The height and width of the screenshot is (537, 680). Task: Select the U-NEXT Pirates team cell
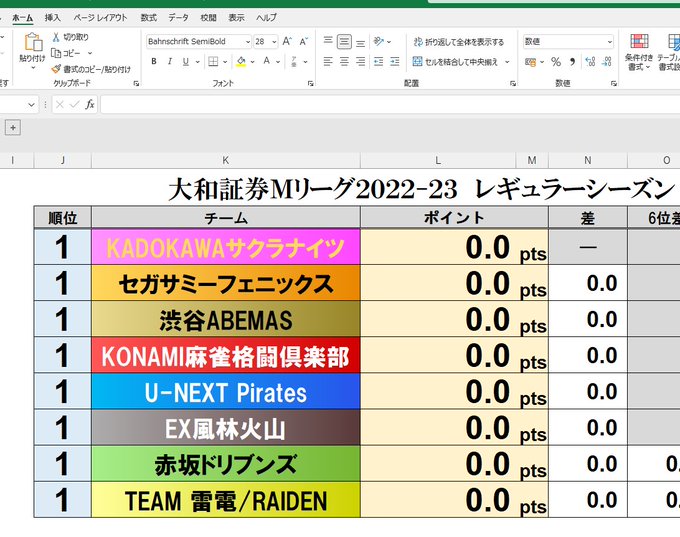[226, 391]
